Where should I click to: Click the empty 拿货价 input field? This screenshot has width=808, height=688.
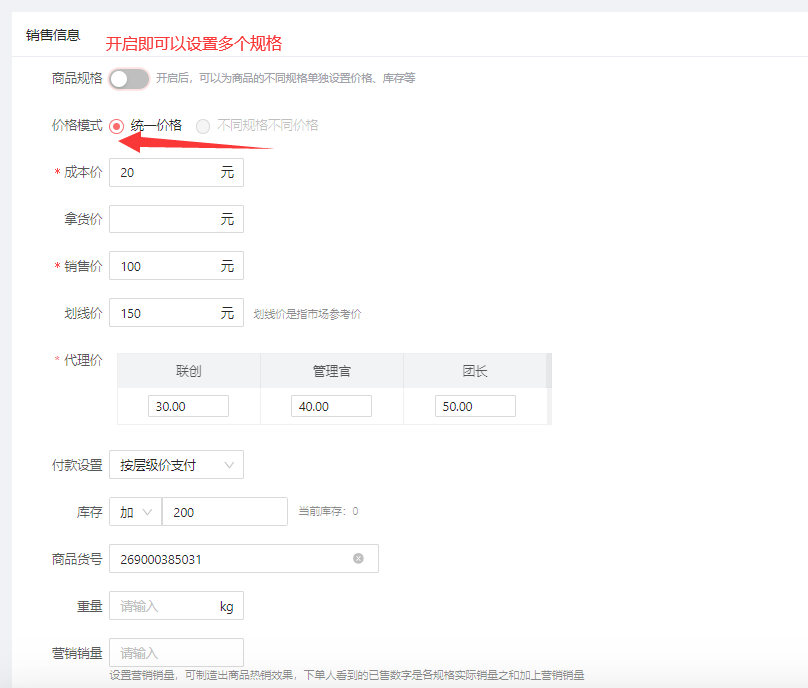[165, 219]
